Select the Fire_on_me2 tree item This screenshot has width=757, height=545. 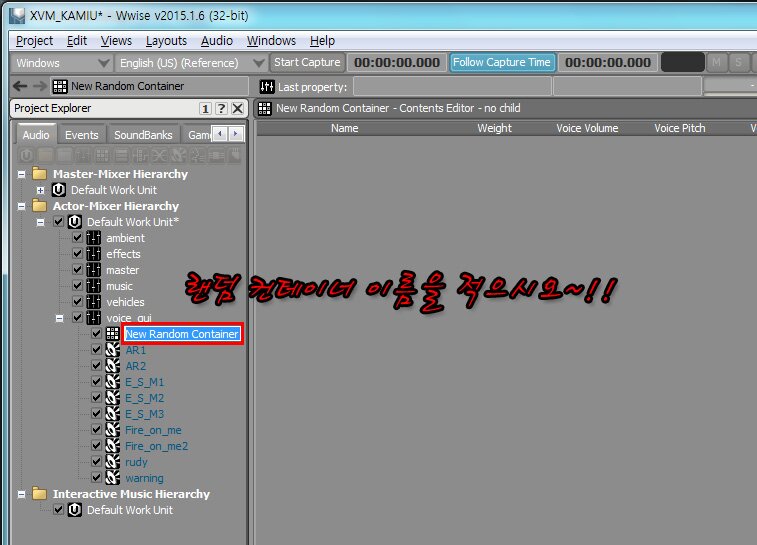tap(156, 446)
